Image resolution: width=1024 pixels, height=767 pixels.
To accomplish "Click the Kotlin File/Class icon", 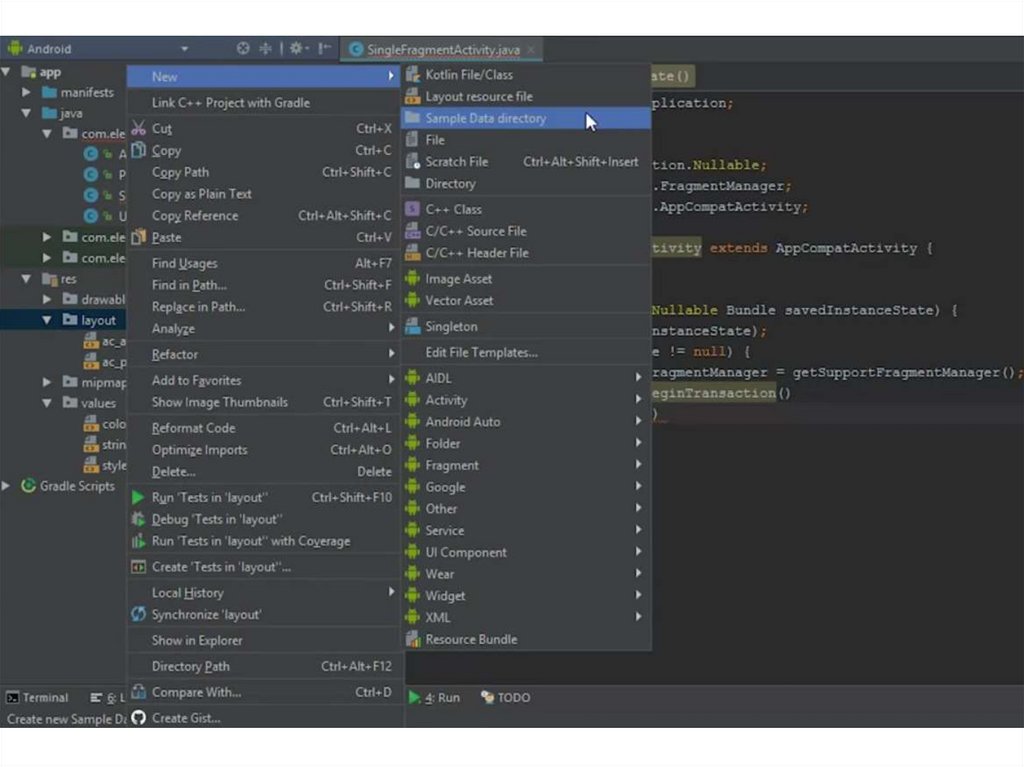I will click(x=413, y=75).
